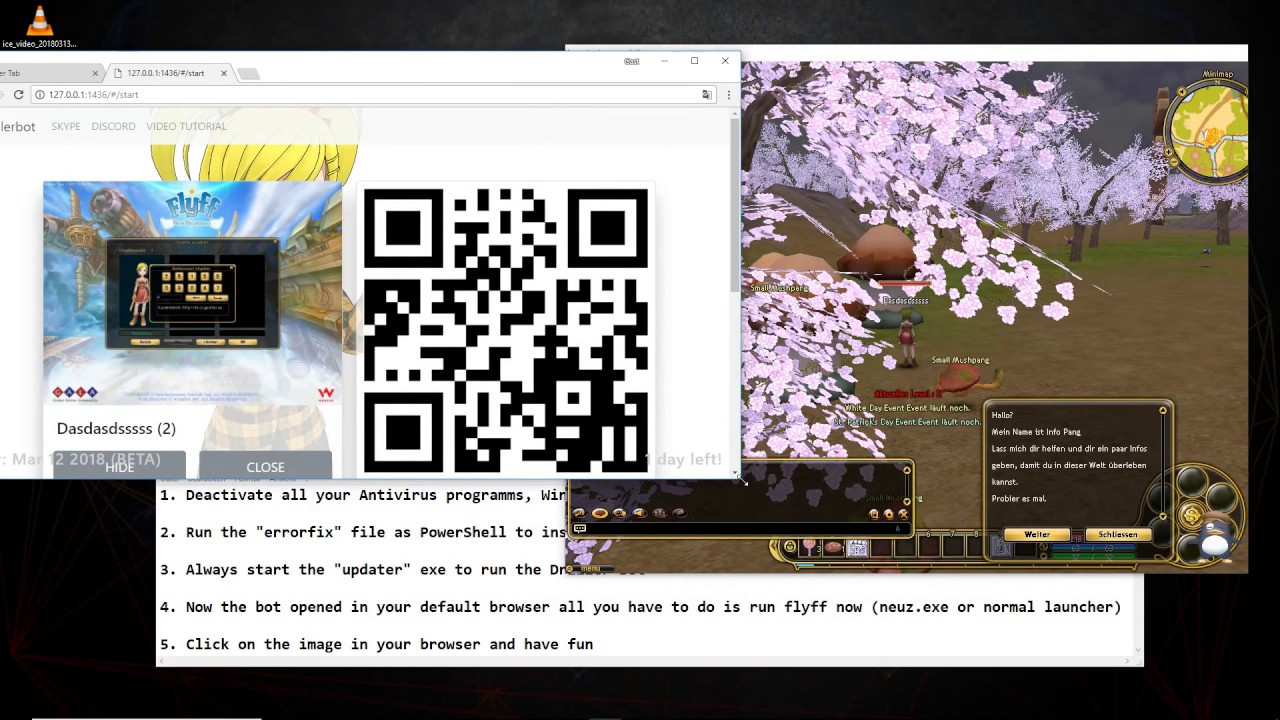Click the translate page icon in Chrome
Screen dimensions: 1280x720
click(x=707, y=94)
